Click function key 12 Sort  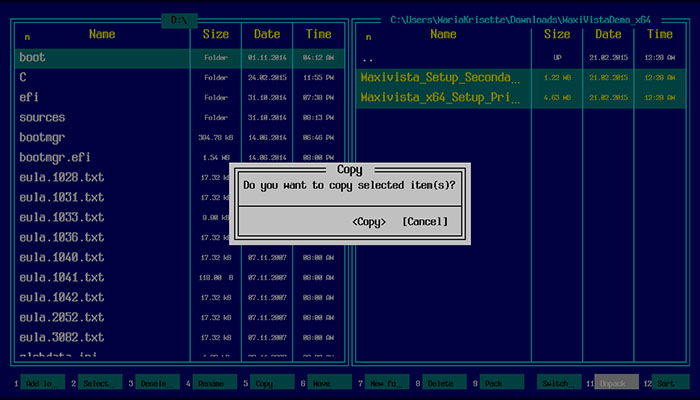[x=671, y=383]
